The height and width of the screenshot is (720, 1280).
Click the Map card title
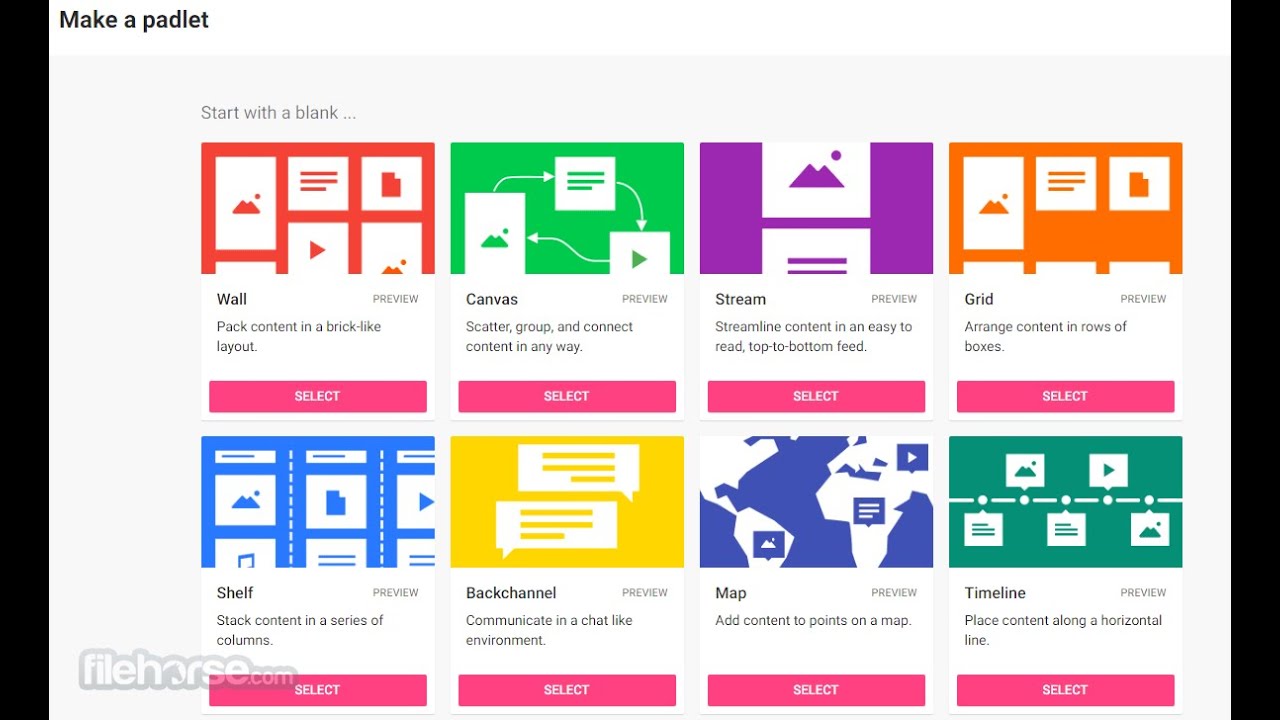731,593
